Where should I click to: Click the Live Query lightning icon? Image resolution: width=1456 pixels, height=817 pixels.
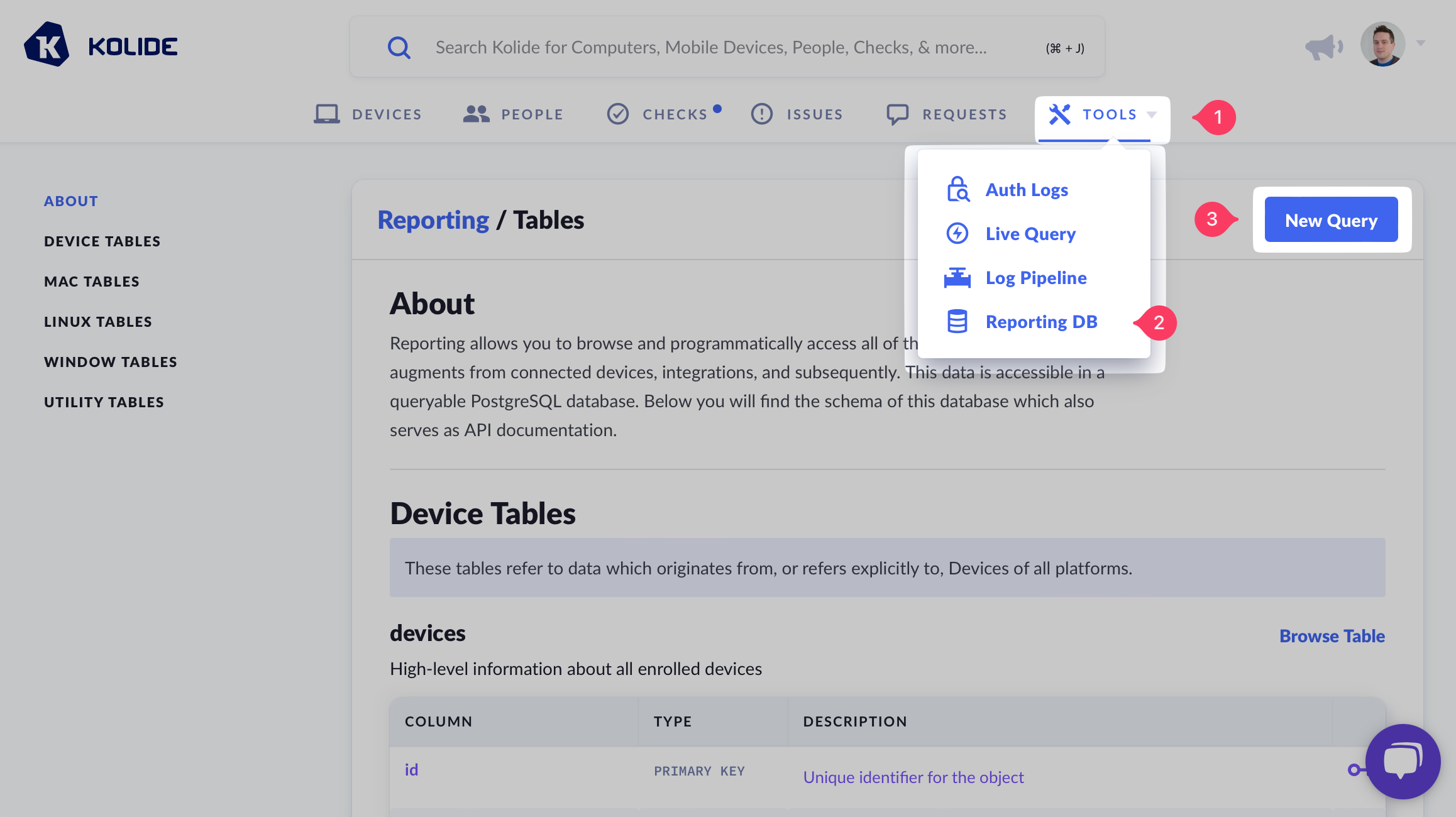point(957,234)
